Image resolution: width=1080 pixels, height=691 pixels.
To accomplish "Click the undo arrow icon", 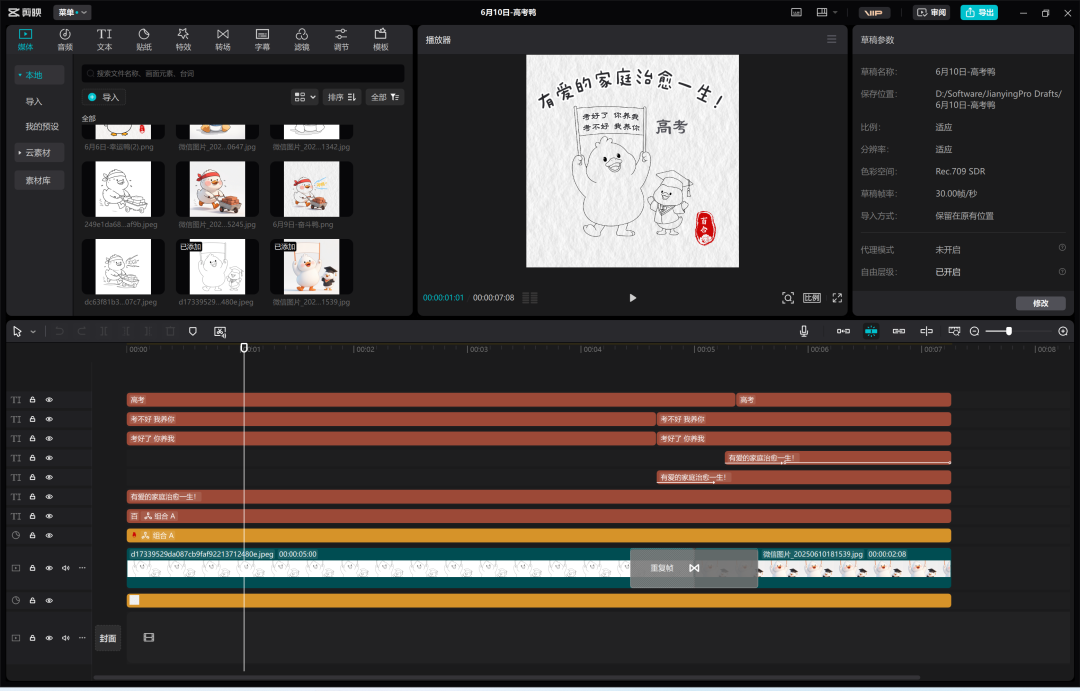I will (60, 331).
